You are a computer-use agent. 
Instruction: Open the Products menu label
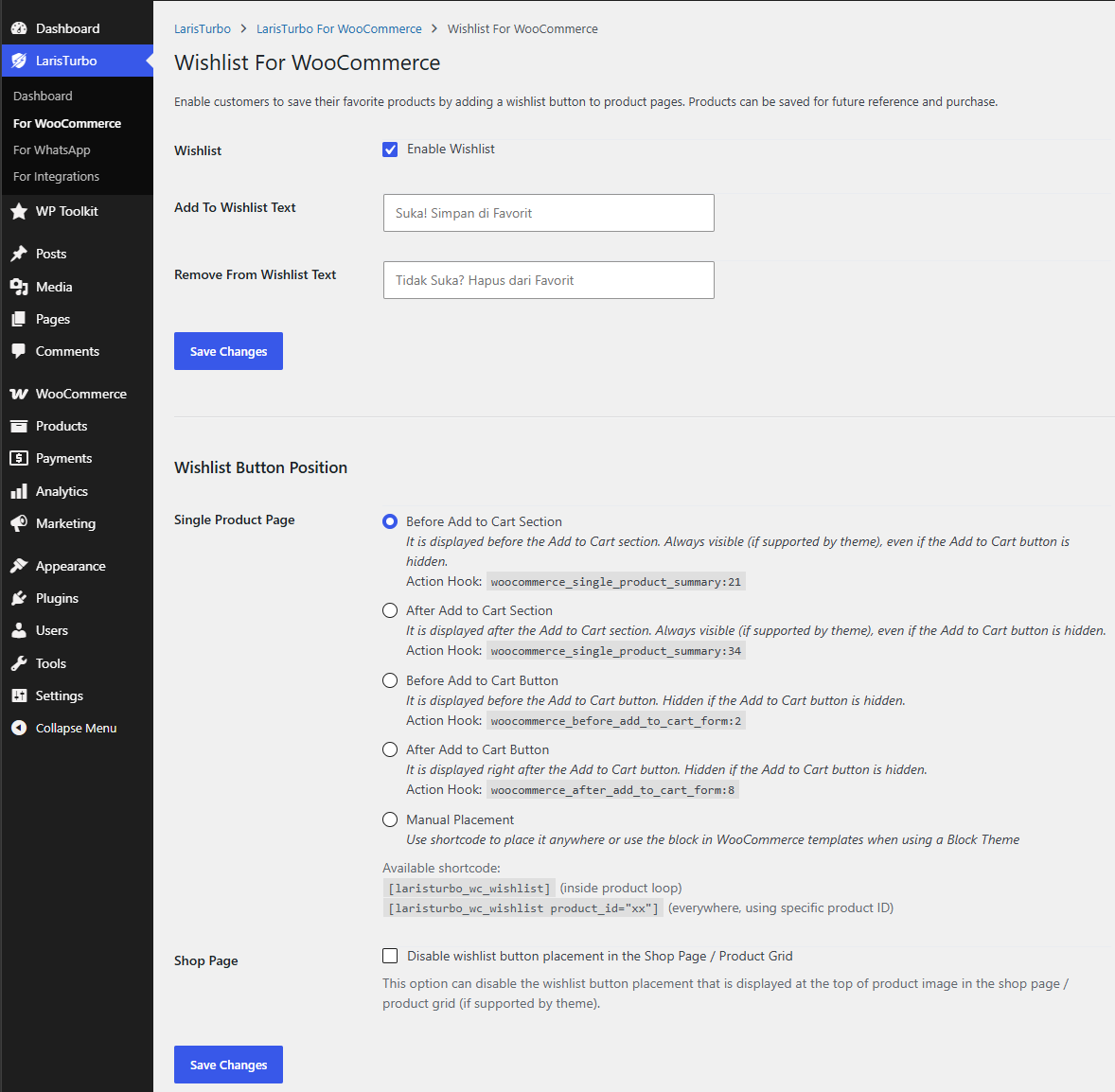pyautogui.click(x=62, y=426)
